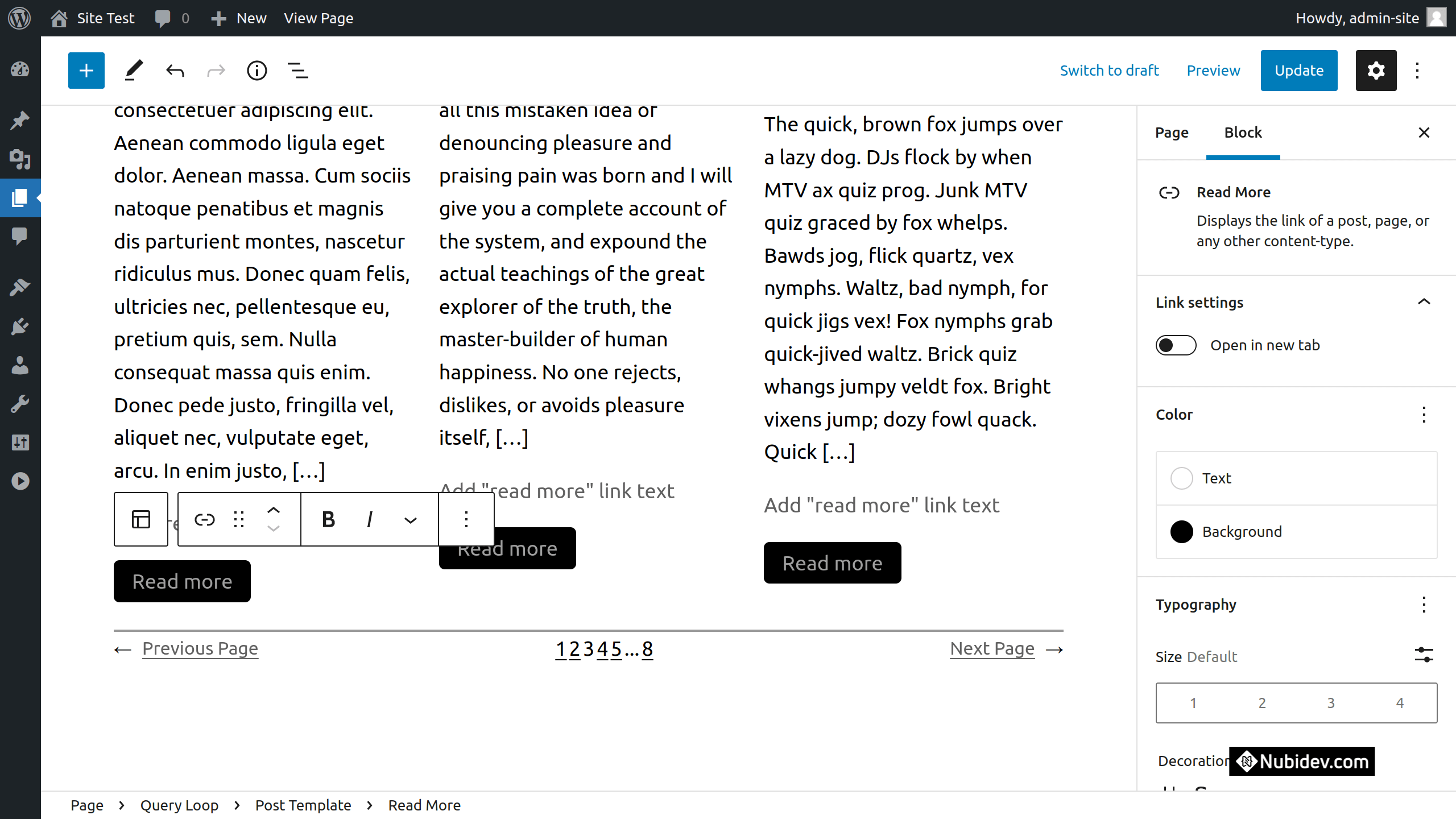
Task: Select the parent Post Template block icon
Action: pos(141,519)
